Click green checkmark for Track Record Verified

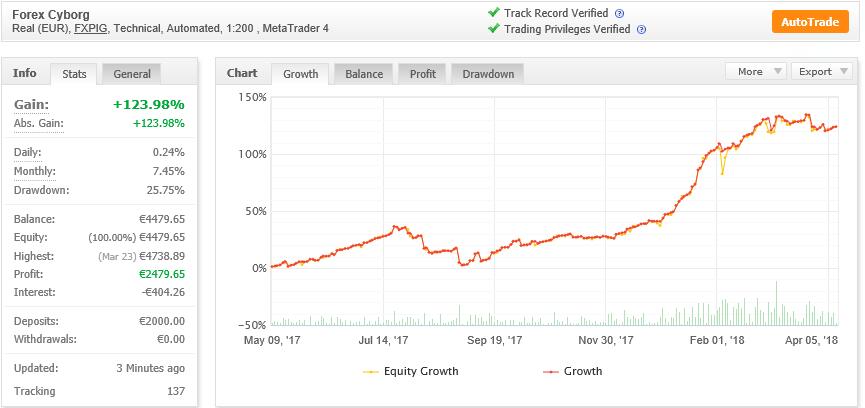(x=494, y=12)
